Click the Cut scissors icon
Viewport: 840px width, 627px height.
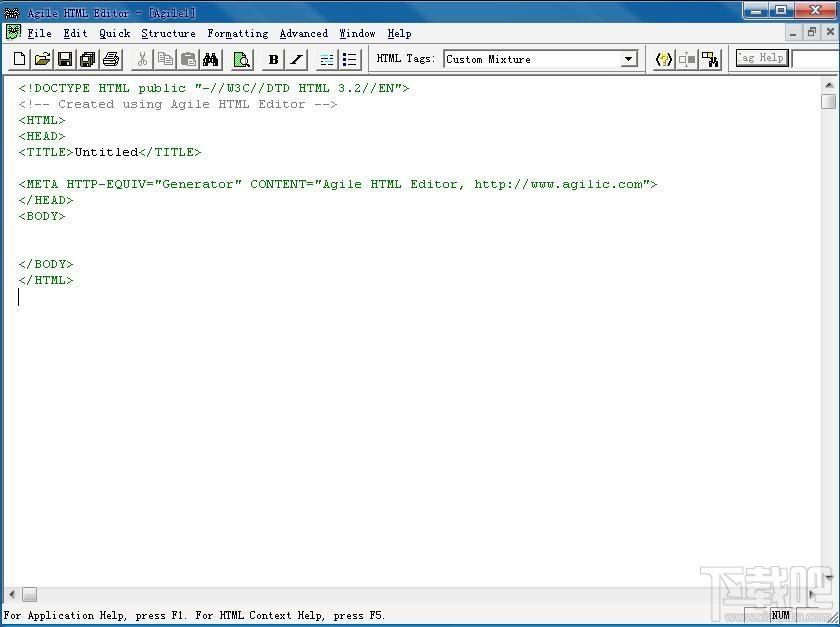click(x=142, y=59)
